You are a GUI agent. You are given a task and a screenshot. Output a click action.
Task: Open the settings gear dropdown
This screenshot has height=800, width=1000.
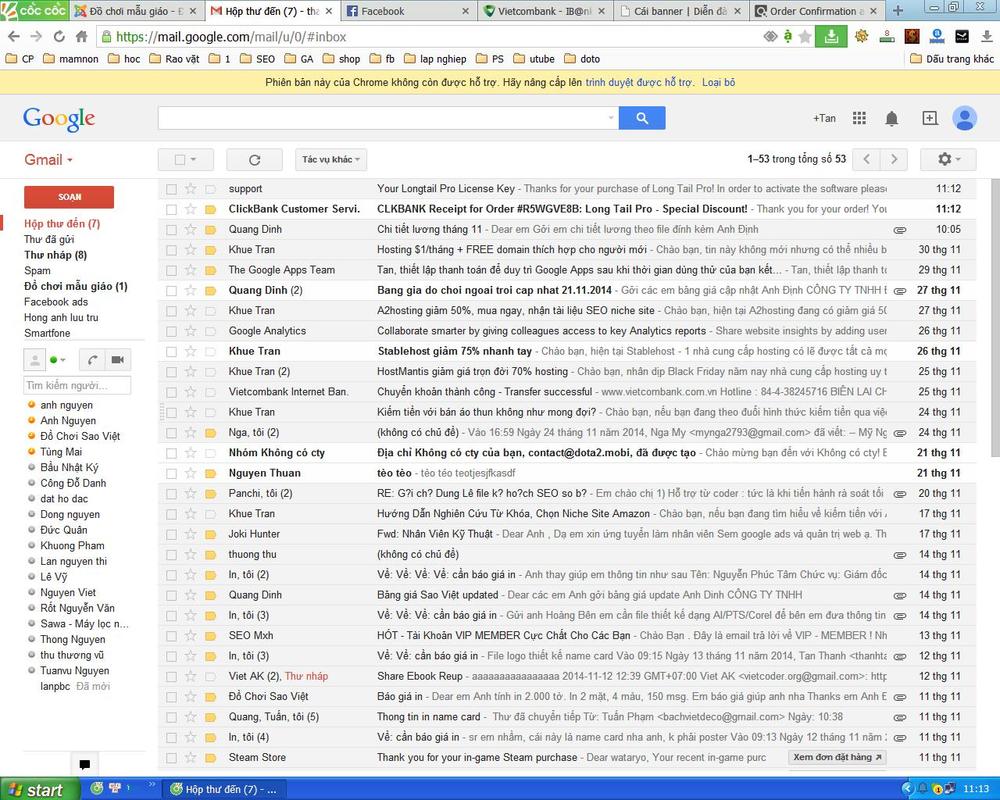click(x=948, y=159)
